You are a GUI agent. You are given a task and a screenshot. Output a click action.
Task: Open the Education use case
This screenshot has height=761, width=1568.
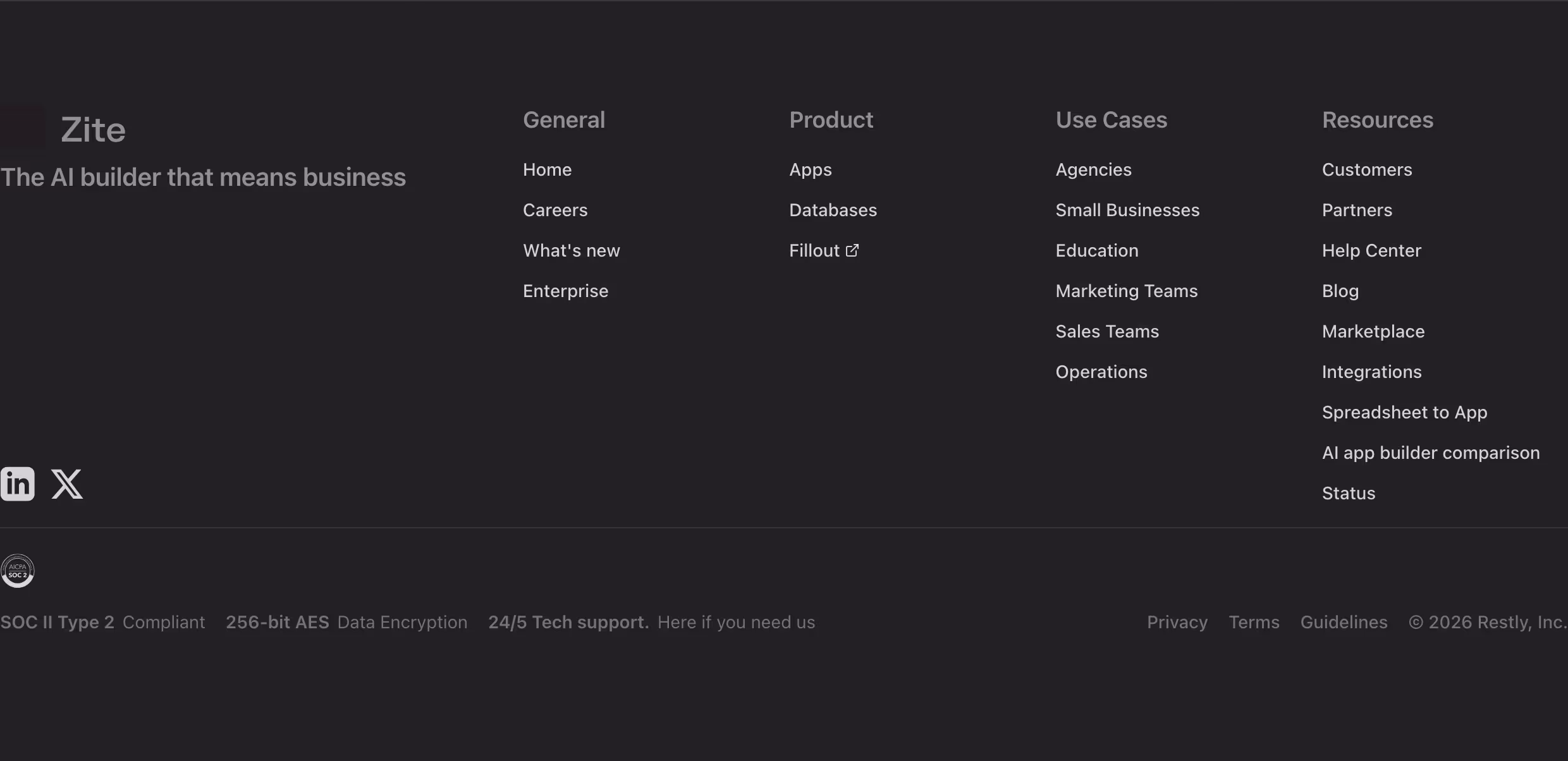(1097, 250)
